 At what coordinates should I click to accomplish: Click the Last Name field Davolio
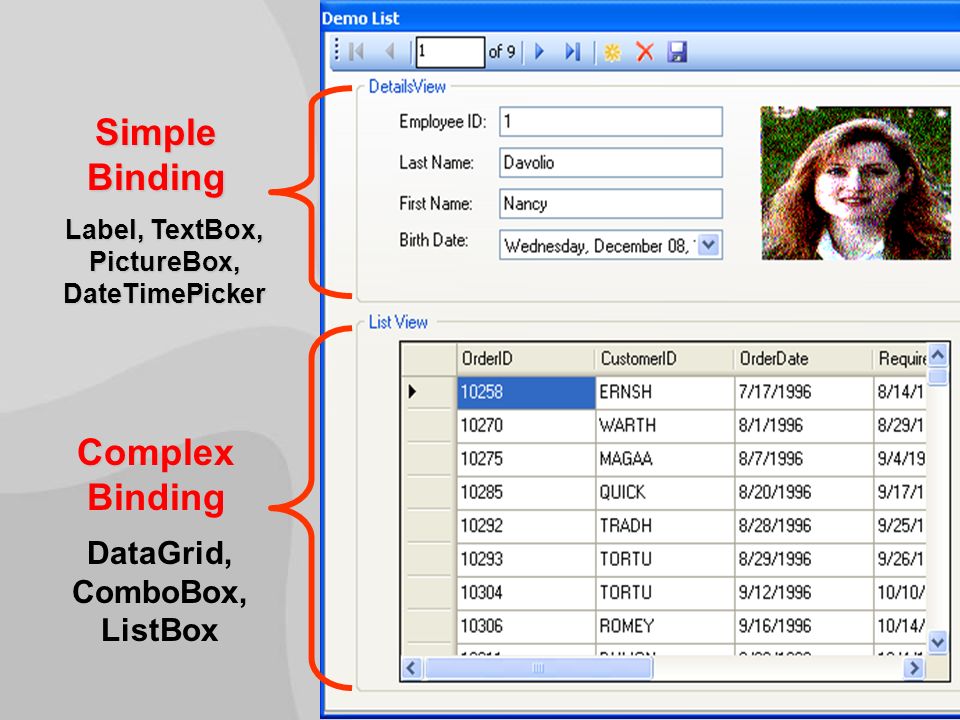coord(611,162)
